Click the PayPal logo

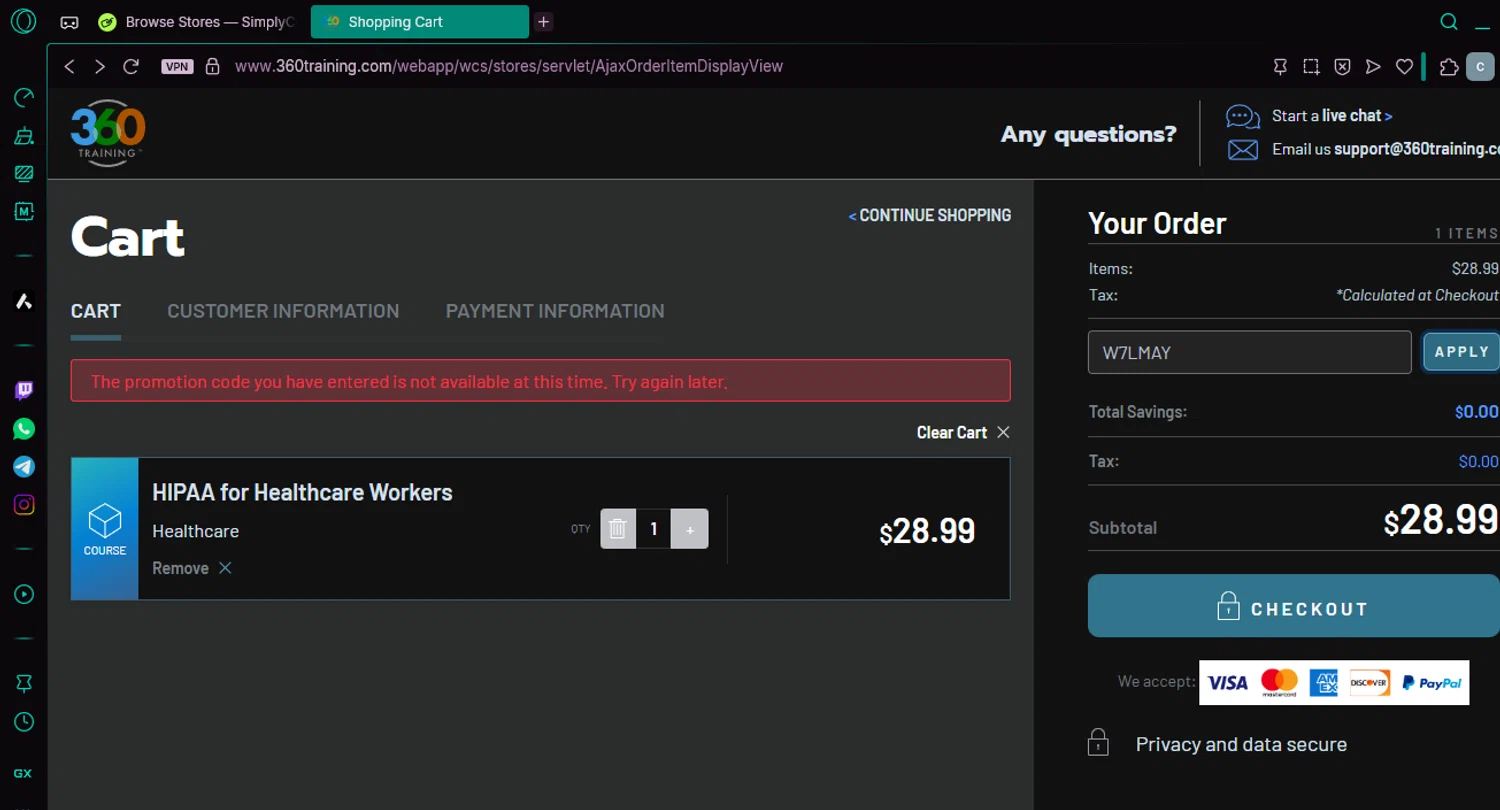[x=1432, y=683]
